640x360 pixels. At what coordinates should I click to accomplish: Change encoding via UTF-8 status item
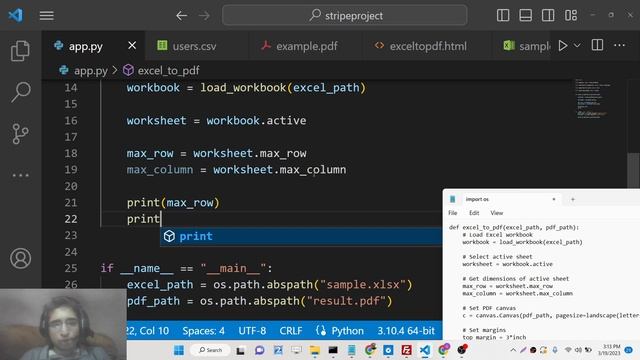pyautogui.click(x=252, y=331)
